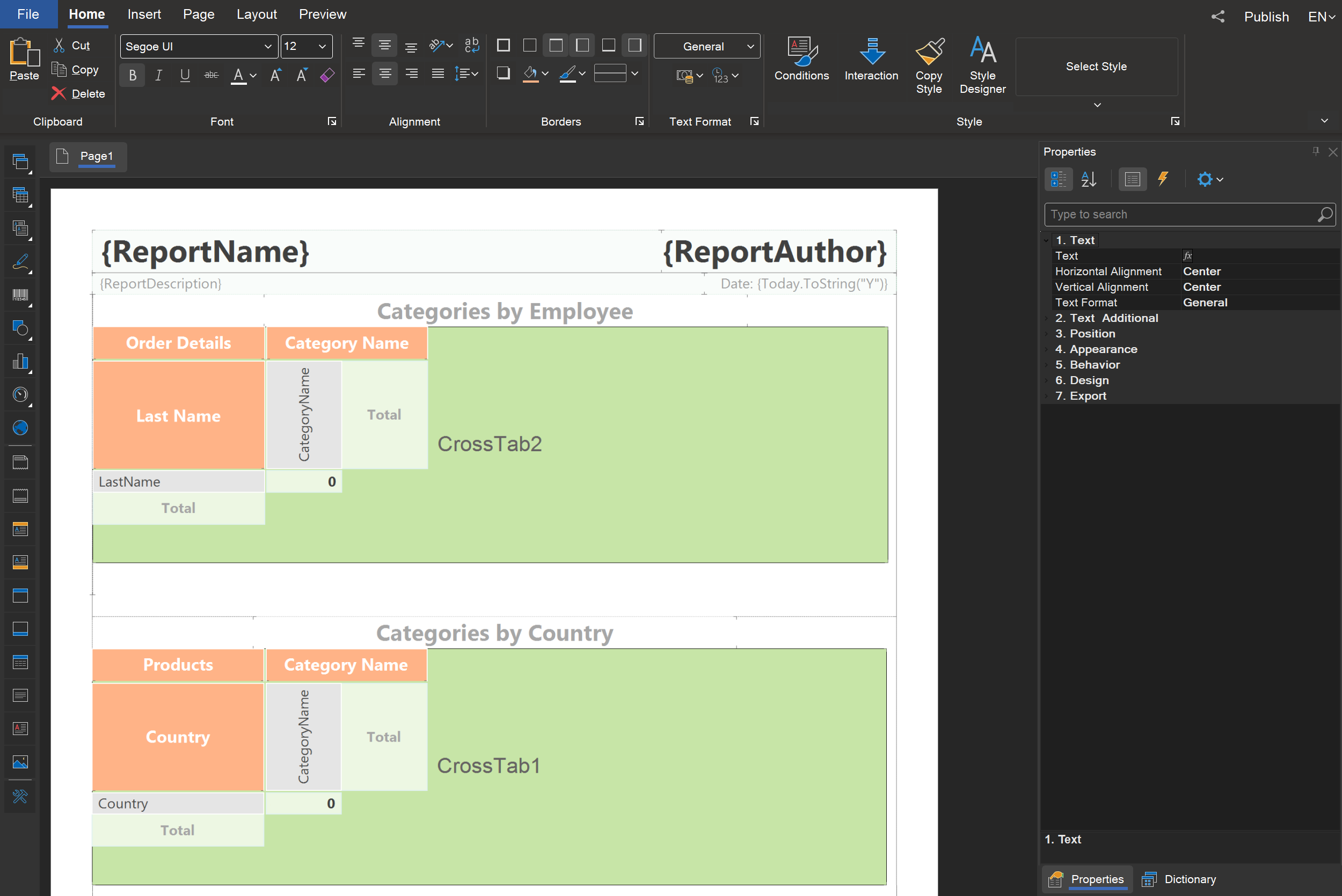
Task: Toggle Italic formatting
Action: 159,75
